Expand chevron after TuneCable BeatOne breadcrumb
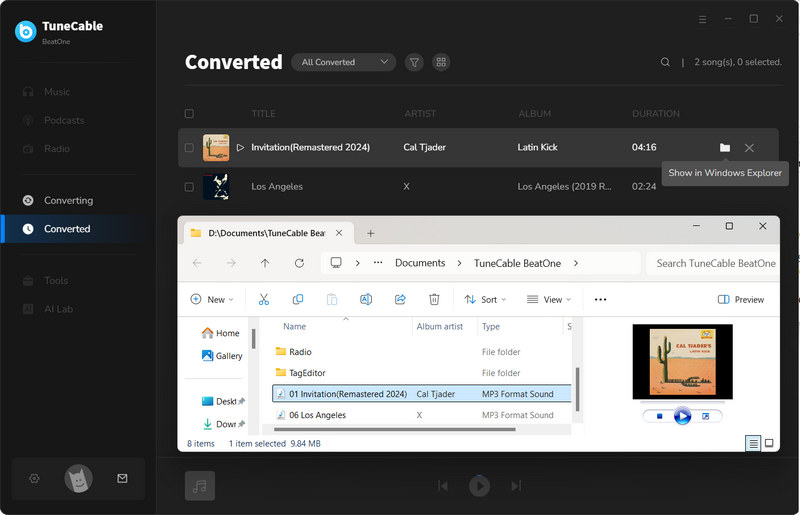 click(x=576, y=263)
